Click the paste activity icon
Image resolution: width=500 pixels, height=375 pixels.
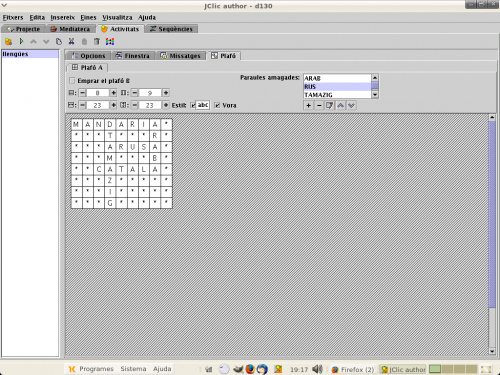pyautogui.click(x=84, y=41)
